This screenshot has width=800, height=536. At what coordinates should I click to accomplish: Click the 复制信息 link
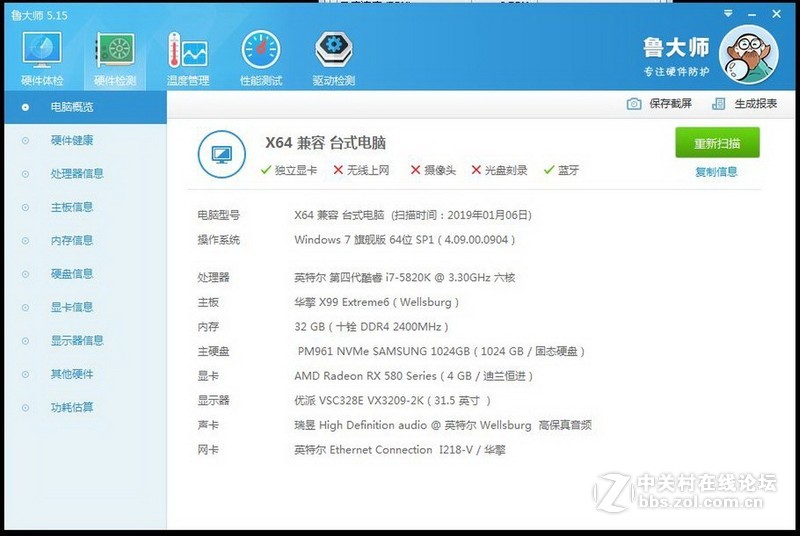(x=716, y=172)
